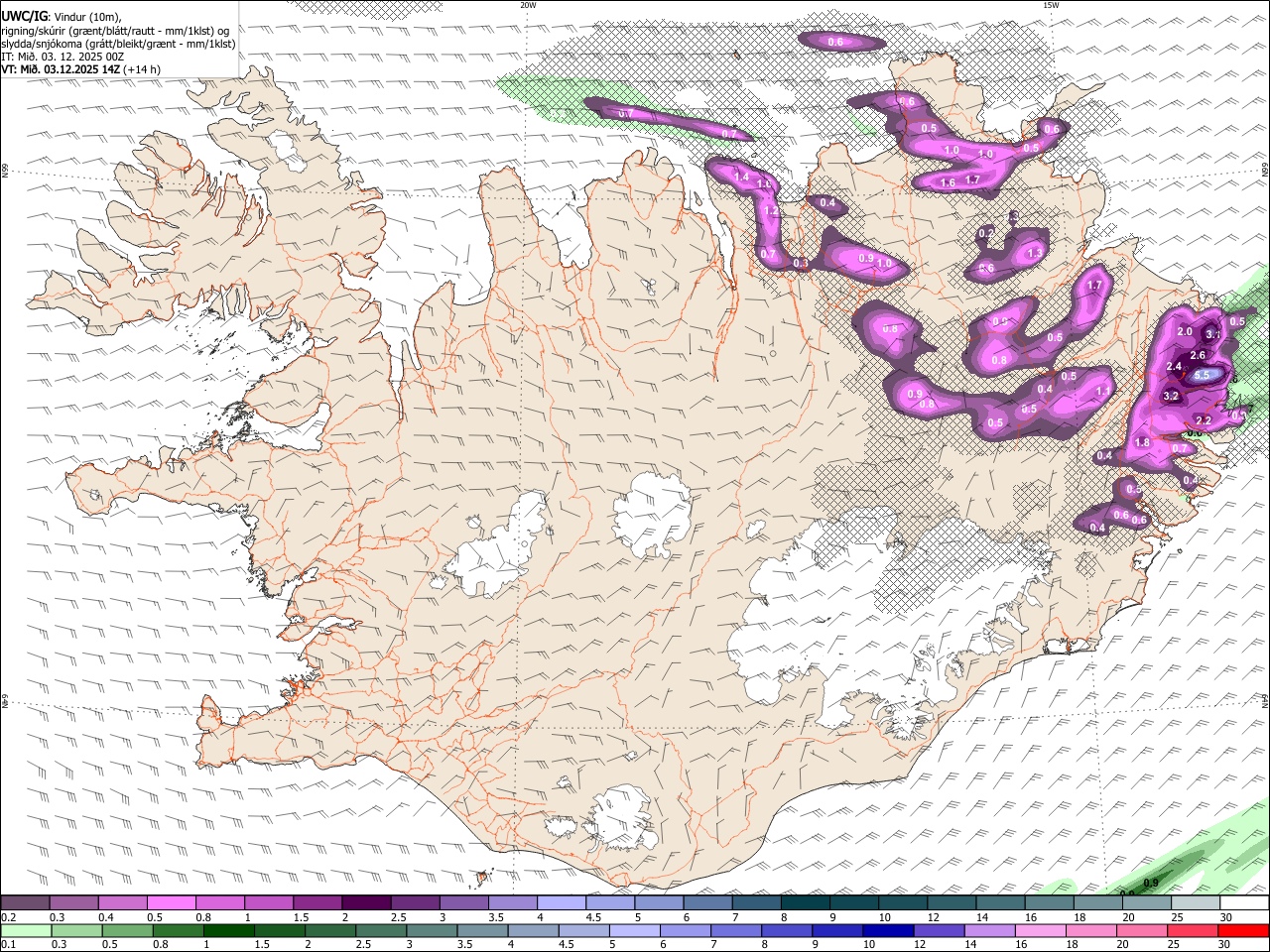Pick the upper legend swatch labeled 8
Screen dimensions: 1270x952
click(x=804, y=903)
